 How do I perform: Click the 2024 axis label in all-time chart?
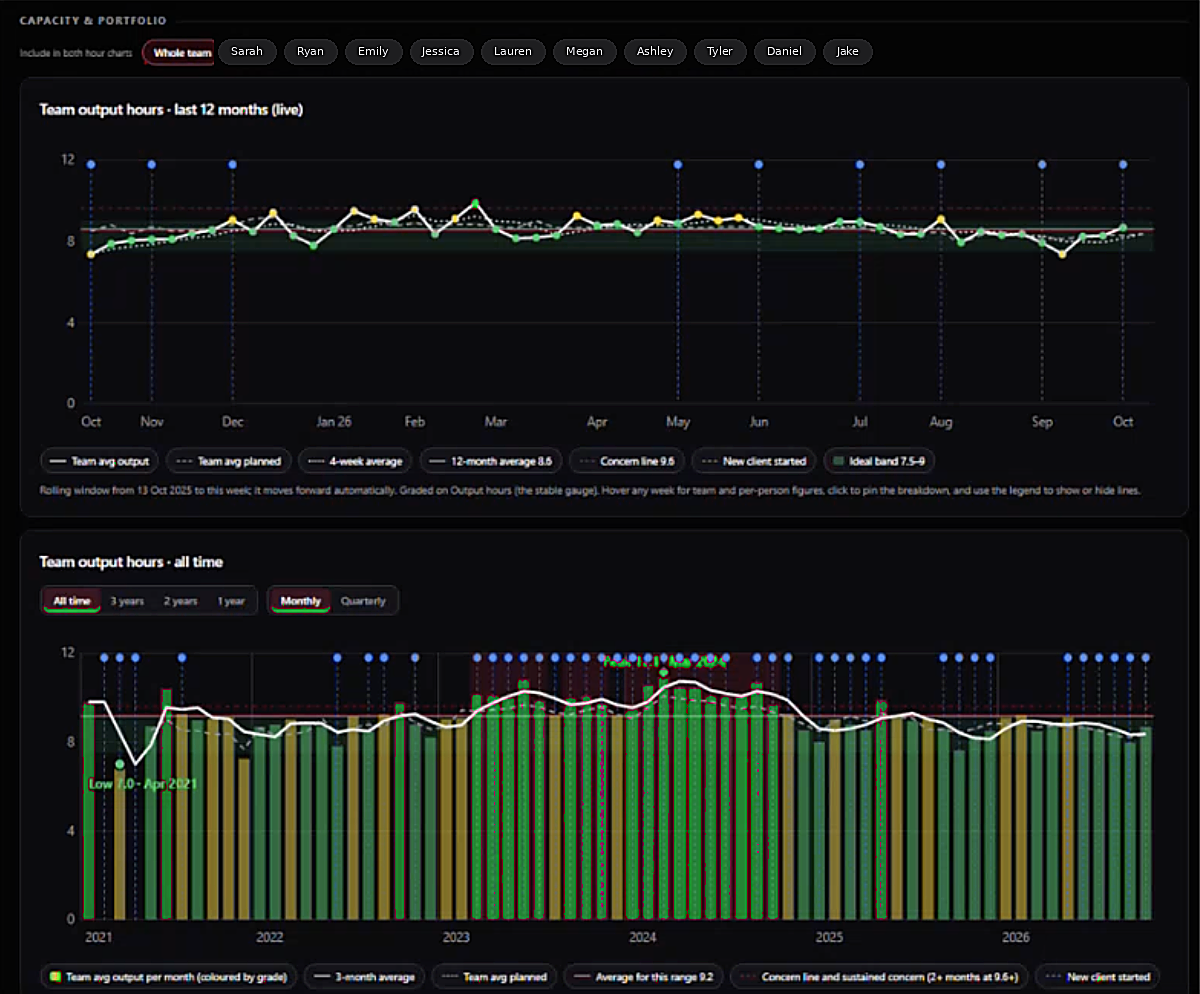(x=643, y=937)
